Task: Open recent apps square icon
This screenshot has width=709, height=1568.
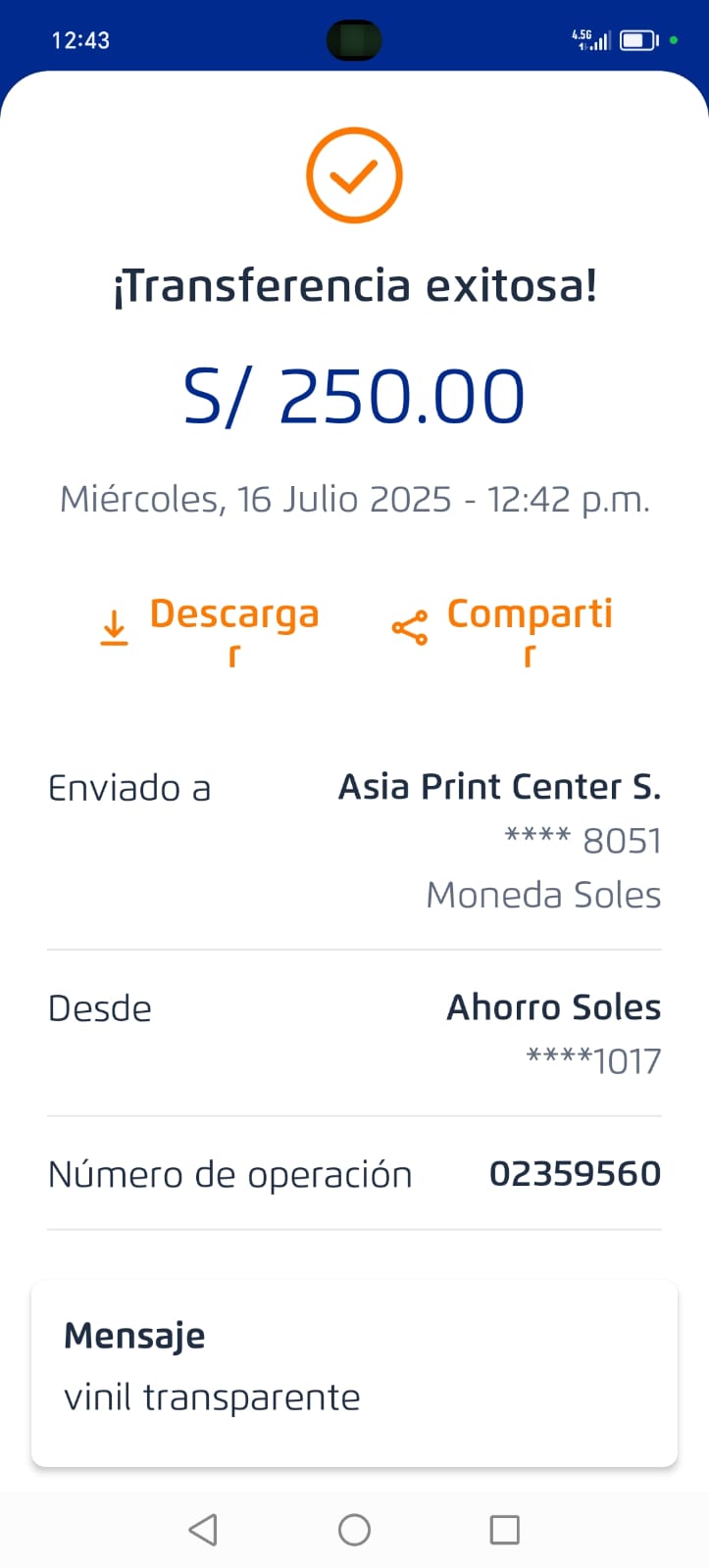Action: [504, 1529]
